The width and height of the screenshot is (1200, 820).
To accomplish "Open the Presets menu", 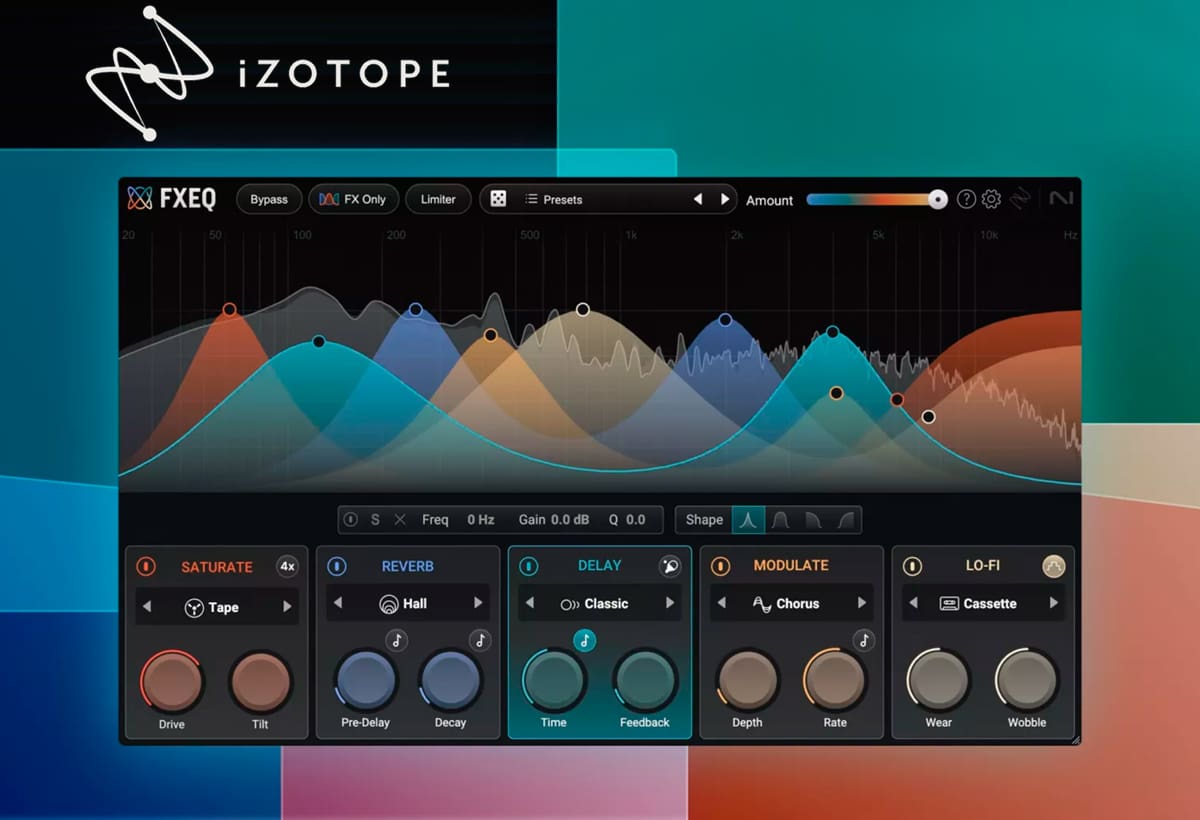I will pyautogui.click(x=563, y=200).
